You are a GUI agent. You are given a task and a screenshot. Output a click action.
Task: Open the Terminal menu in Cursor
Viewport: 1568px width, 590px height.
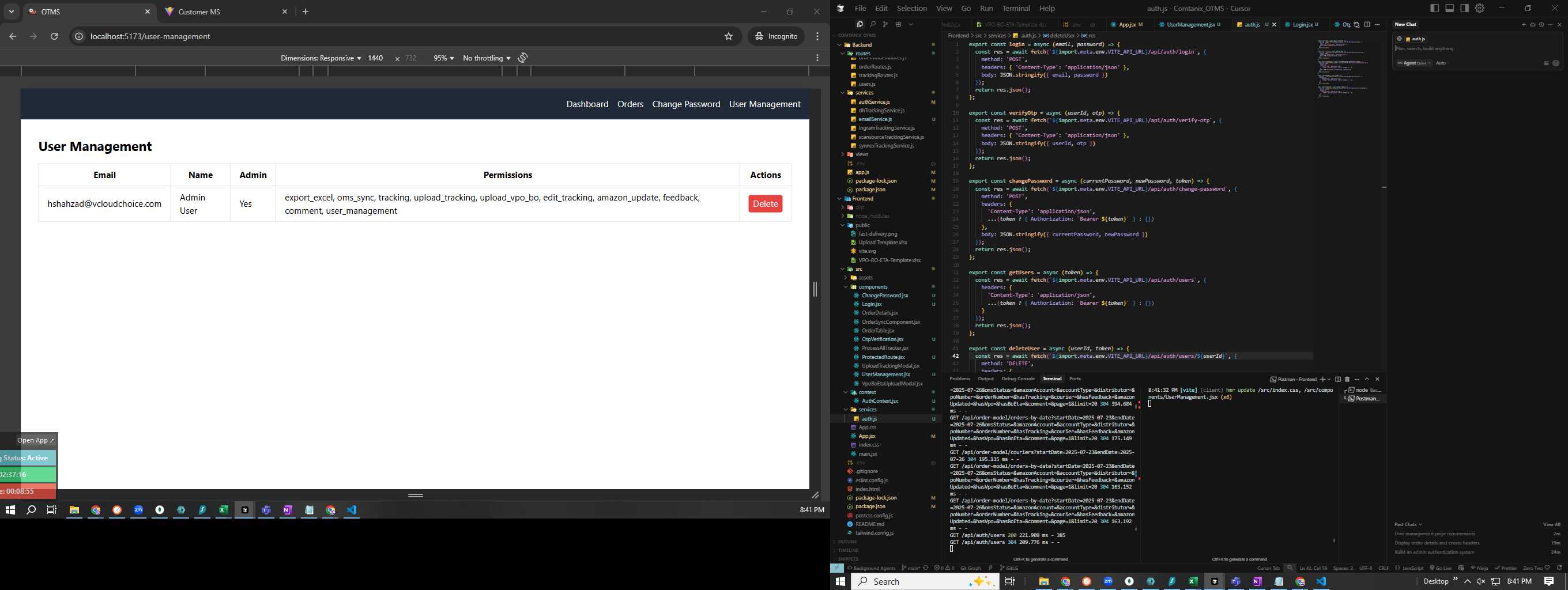point(1015,8)
